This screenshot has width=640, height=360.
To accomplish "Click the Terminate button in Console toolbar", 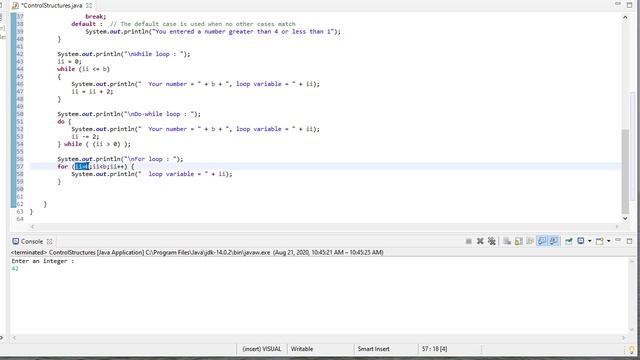I will [469, 241].
